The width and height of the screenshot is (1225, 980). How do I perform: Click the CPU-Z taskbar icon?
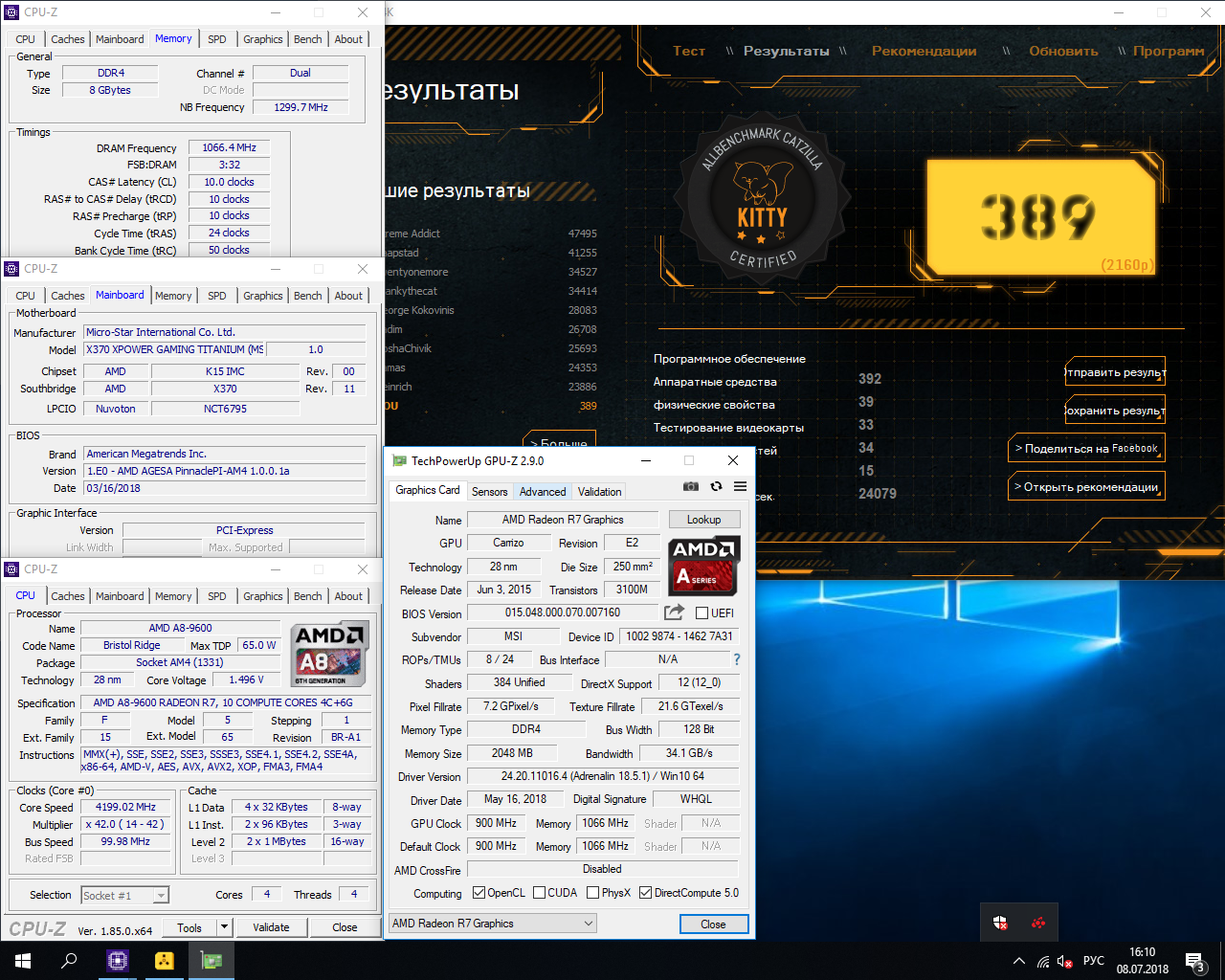[118, 961]
